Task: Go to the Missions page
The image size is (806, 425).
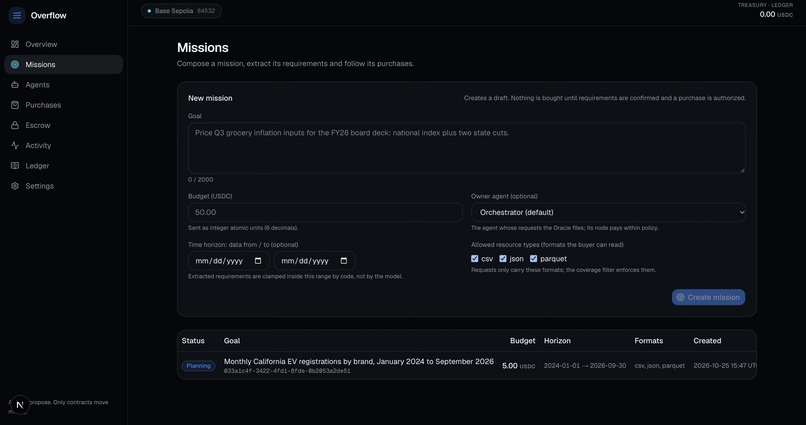Action: click(x=64, y=64)
